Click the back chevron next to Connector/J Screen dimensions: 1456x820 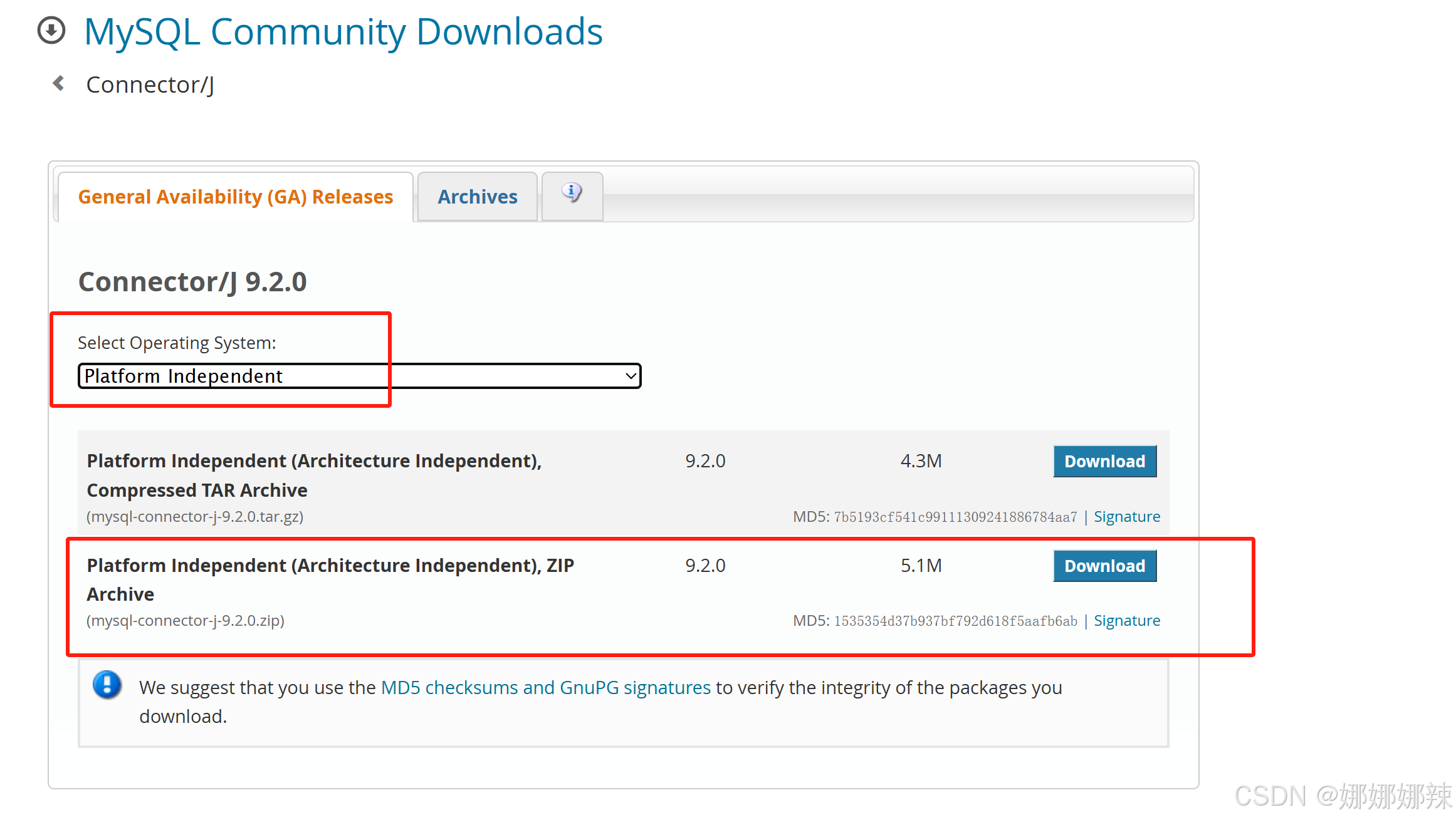[59, 83]
